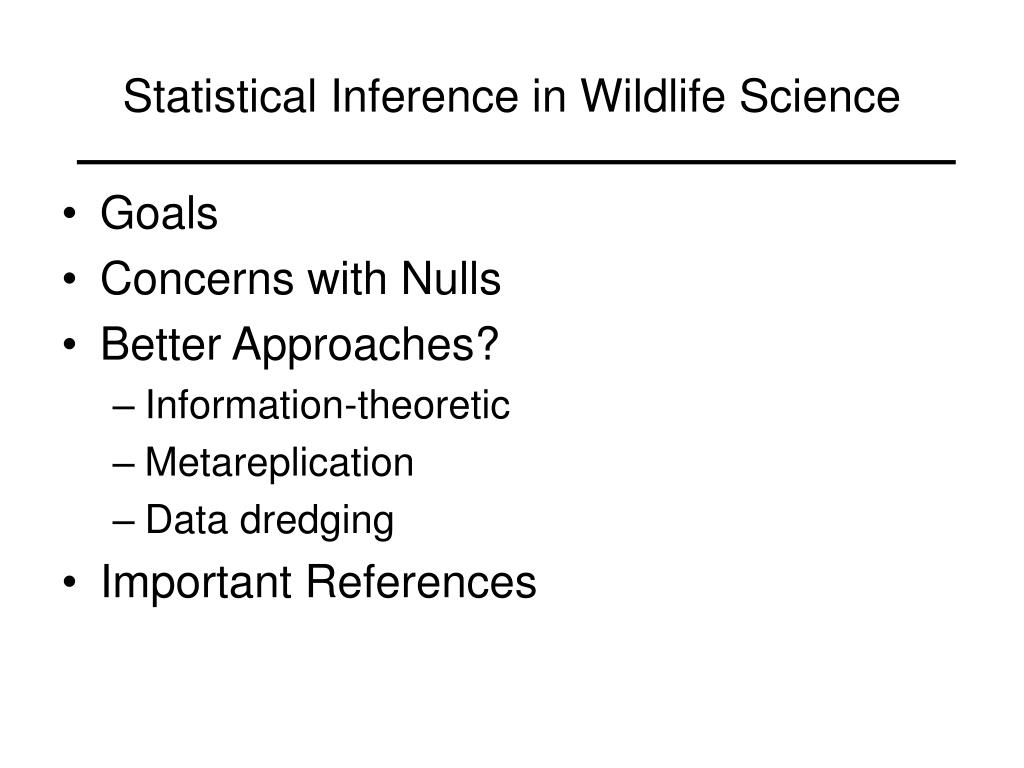This screenshot has height=768, width=1024.
Task: Click the word 'Statistical' in the title
Action: pos(220,97)
